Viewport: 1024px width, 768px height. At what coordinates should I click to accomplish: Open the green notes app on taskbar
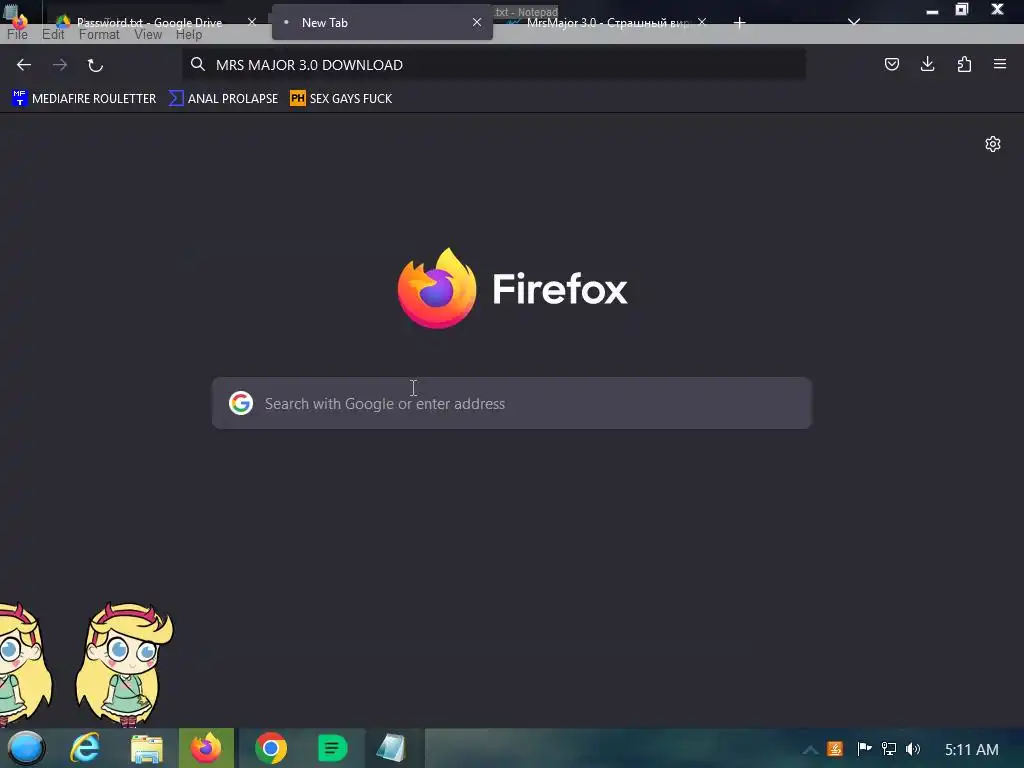(x=332, y=748)
